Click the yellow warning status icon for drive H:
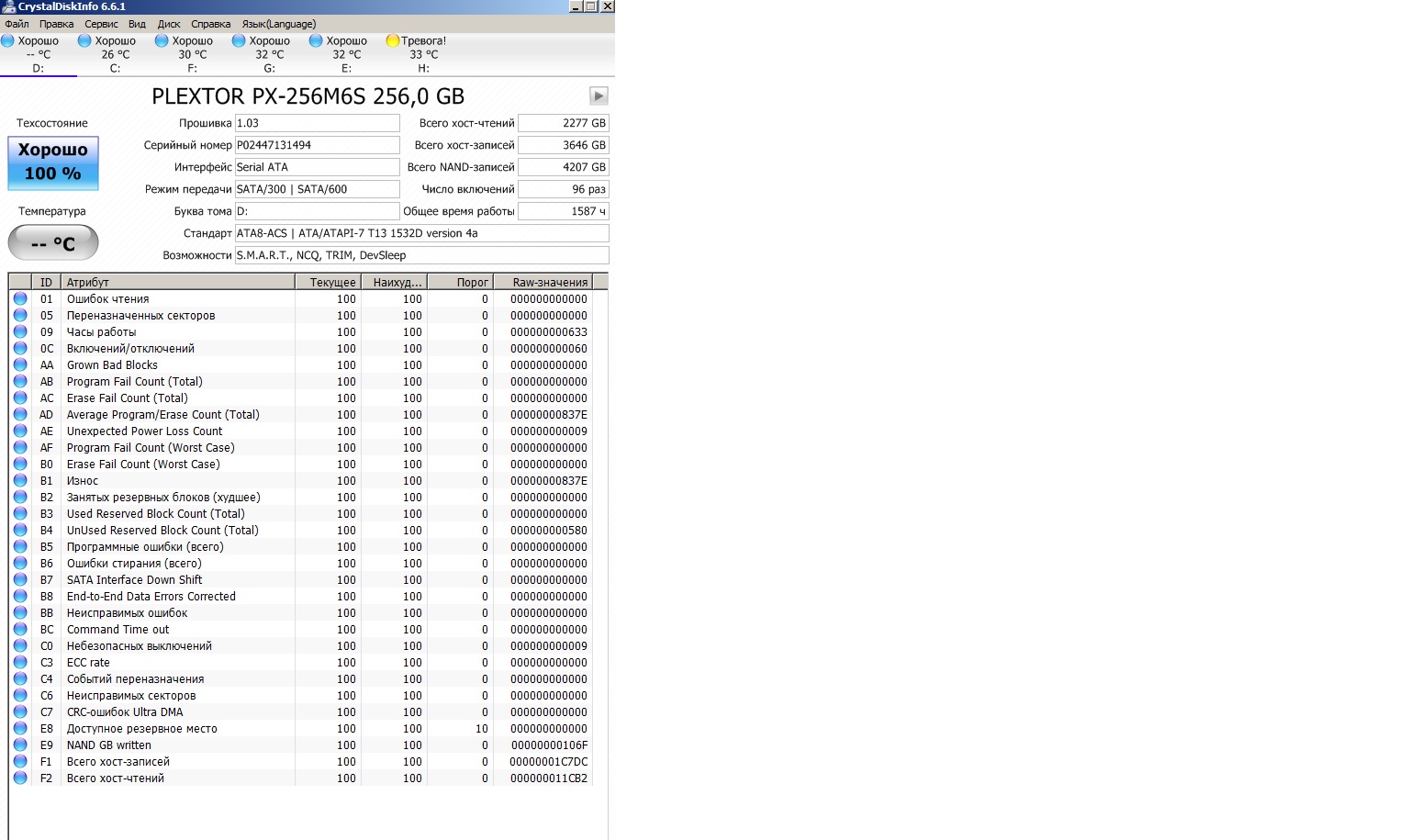Screen dimensions: 1410x840 click(x=393, y=40)
